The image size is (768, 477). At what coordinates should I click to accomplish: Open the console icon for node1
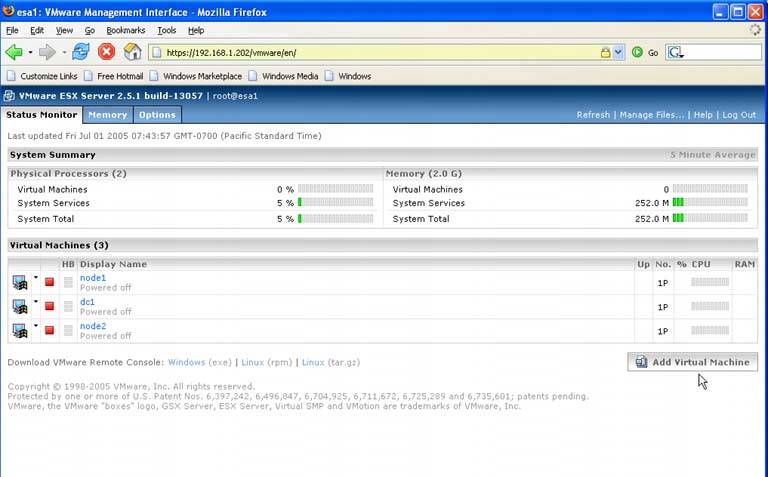tap(19, 282)
